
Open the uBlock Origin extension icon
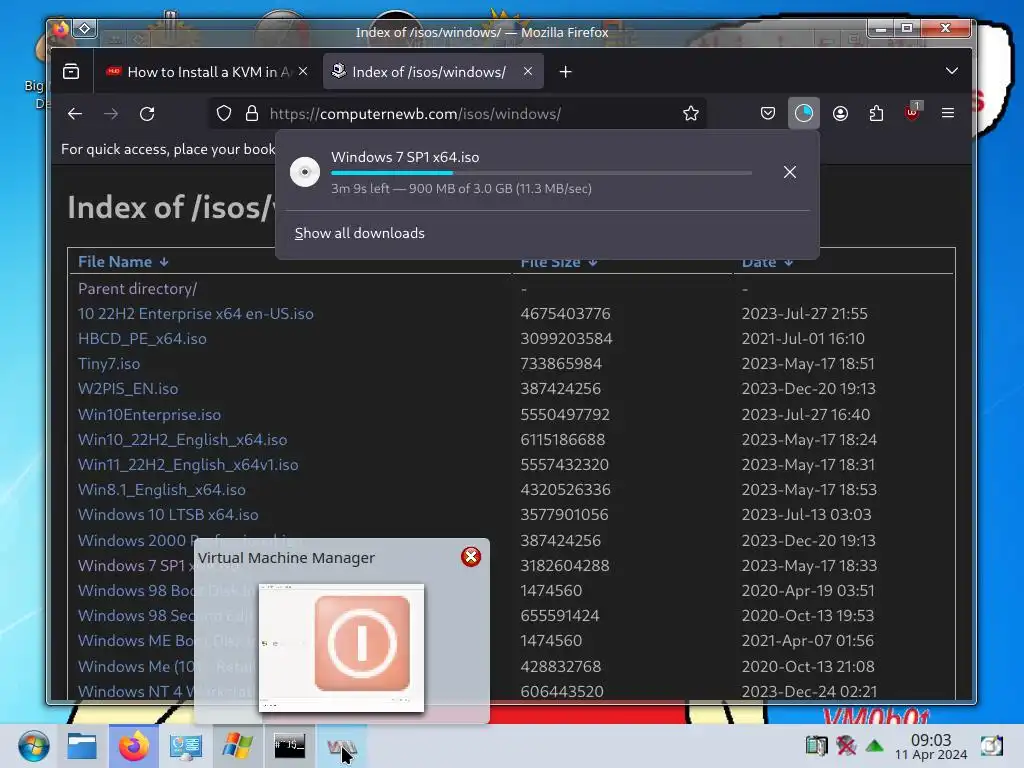point(912,112)
